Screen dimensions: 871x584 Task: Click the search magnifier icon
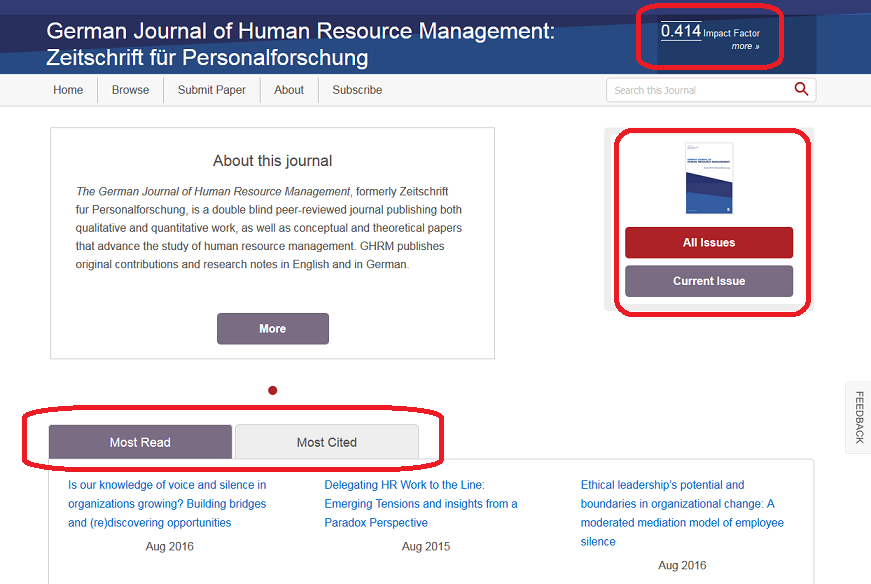pos(801,90)
